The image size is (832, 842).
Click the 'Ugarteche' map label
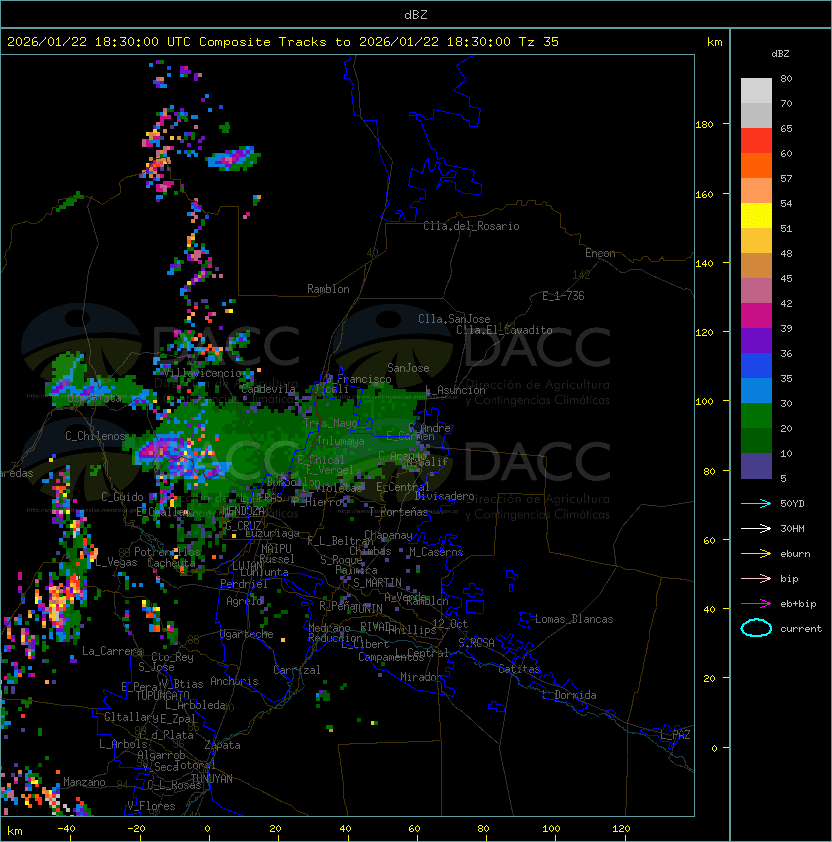tap(247, 634)
